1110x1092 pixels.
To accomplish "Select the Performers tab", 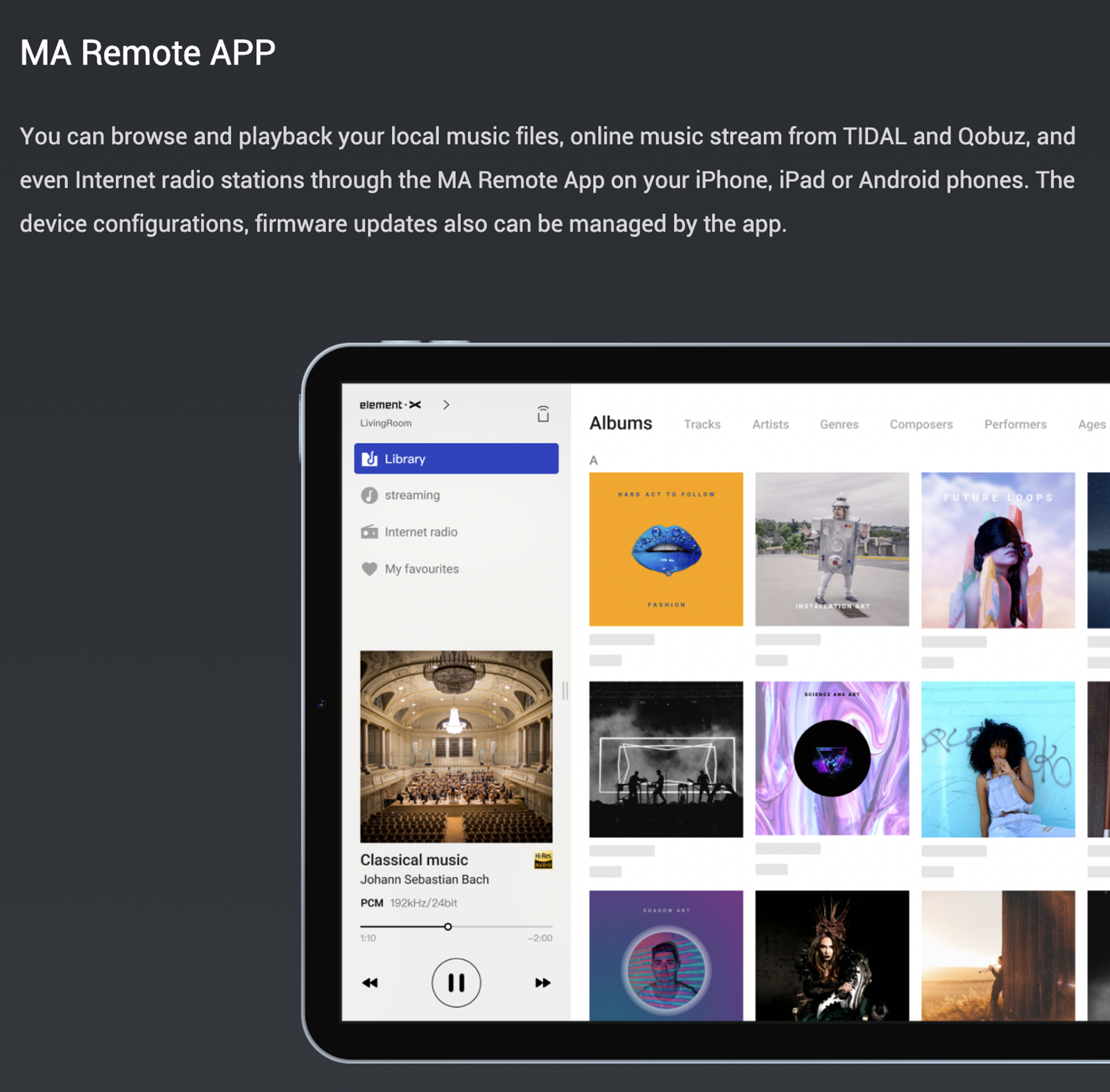I will click(1015, 425).
